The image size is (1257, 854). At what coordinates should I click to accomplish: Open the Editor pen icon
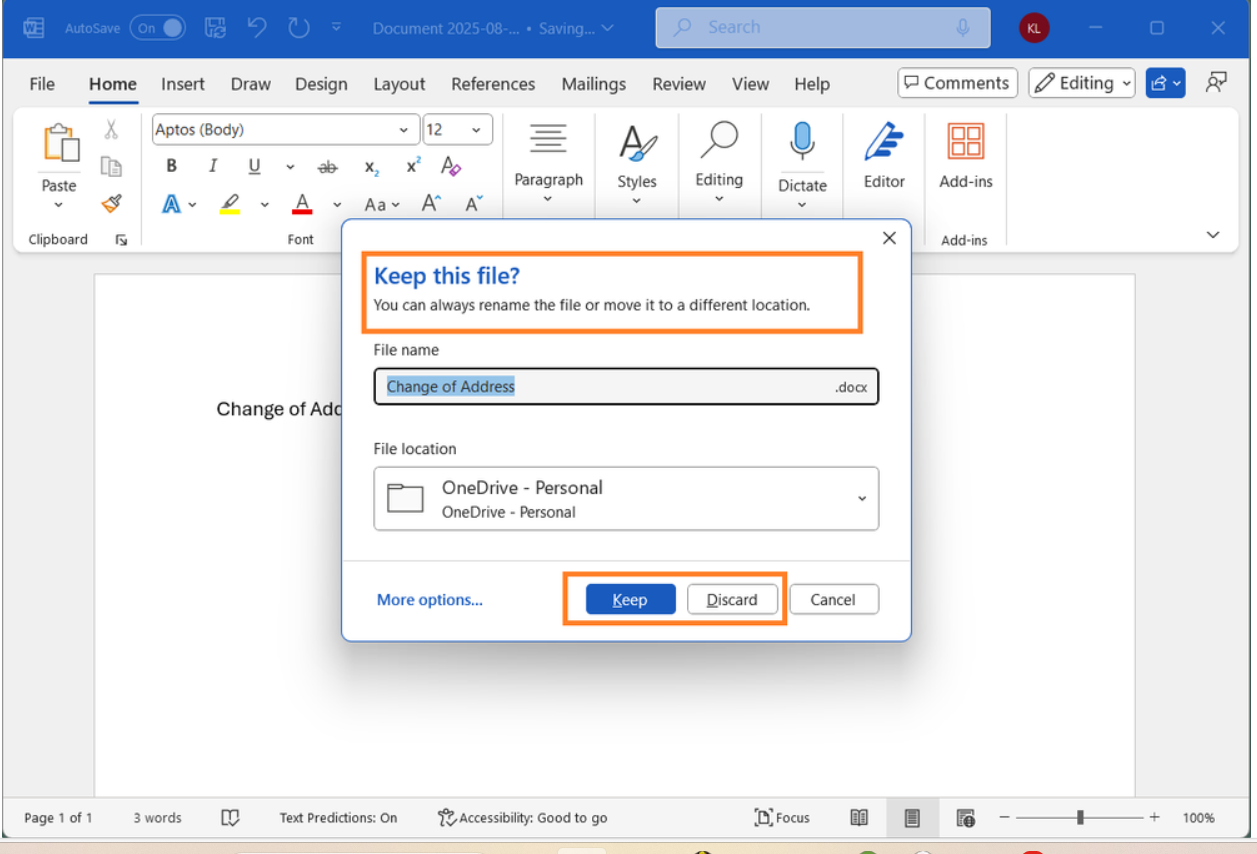pyautogui.click(x=883, y=142)
